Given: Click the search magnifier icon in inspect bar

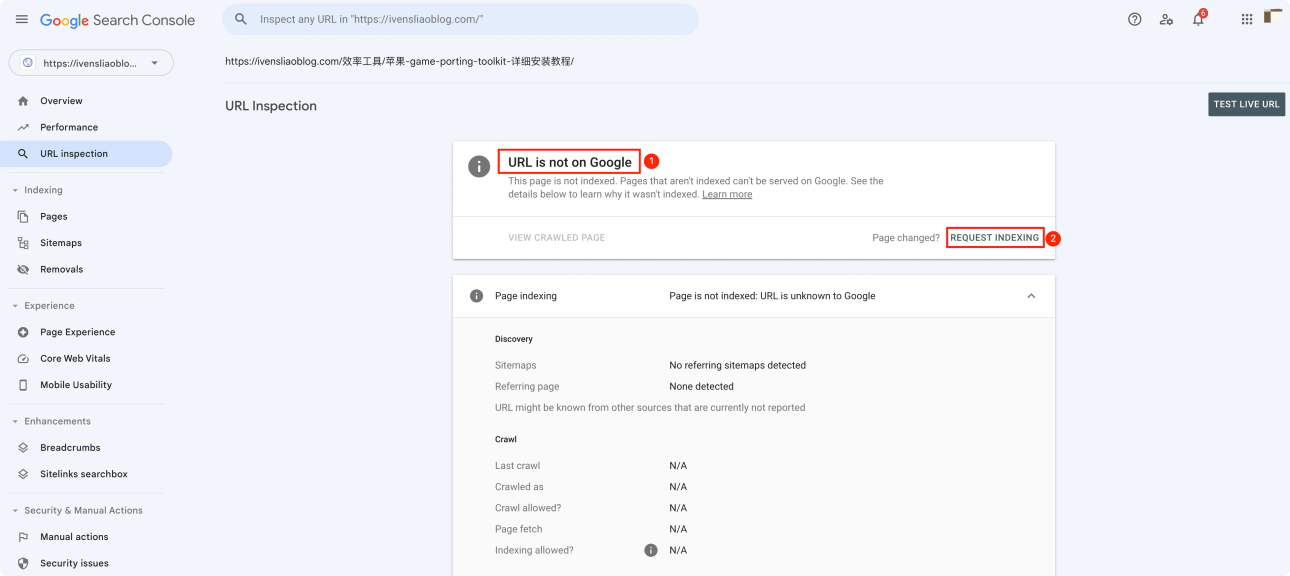Looking at the screenshot, I should coord(241,19).
